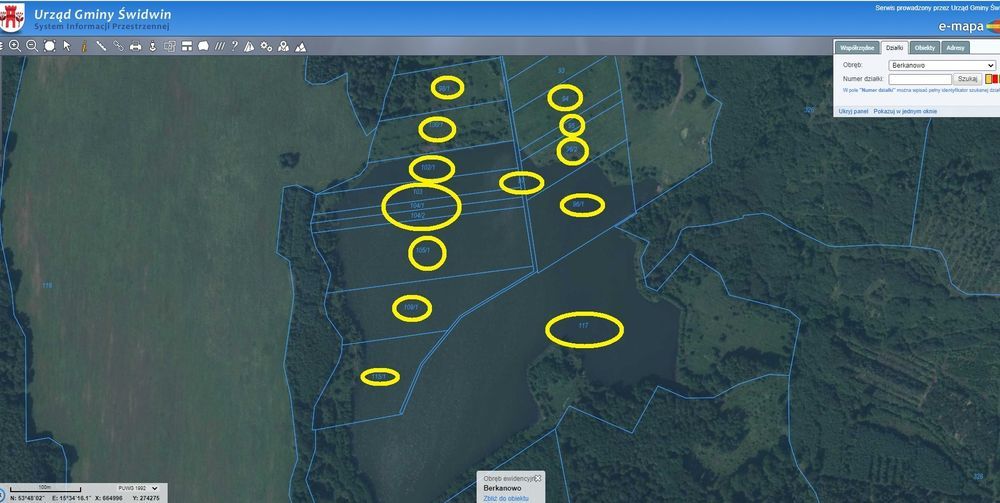Click the Świdwin municipality crest logo

(x=11, y=17)
